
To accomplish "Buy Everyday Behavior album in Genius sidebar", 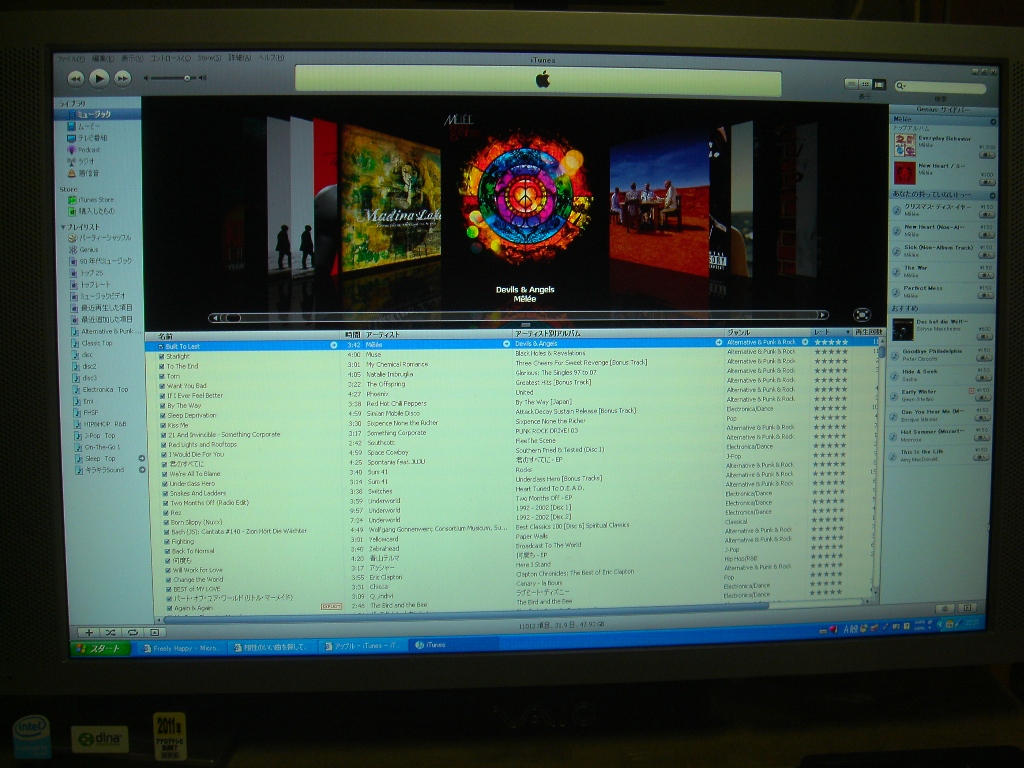I will point(986,155).
